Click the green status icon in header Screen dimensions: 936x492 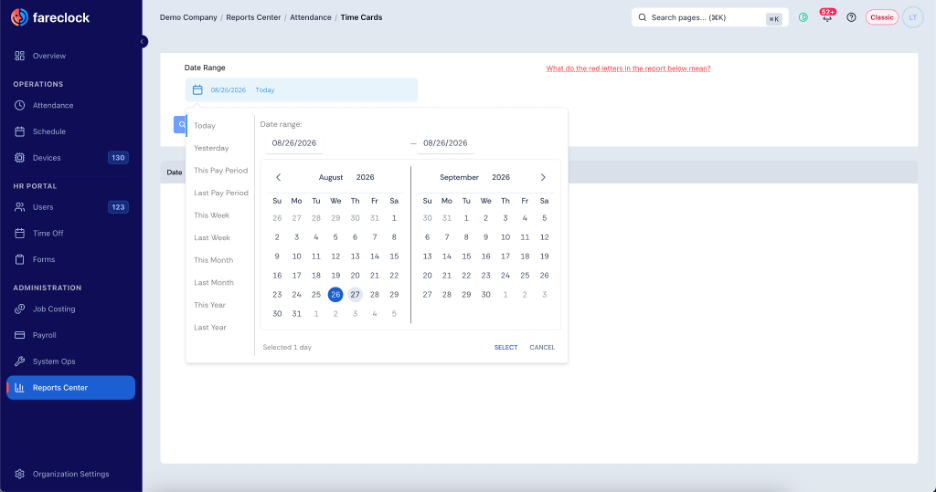pyautogui.click(x=803, y=17)
